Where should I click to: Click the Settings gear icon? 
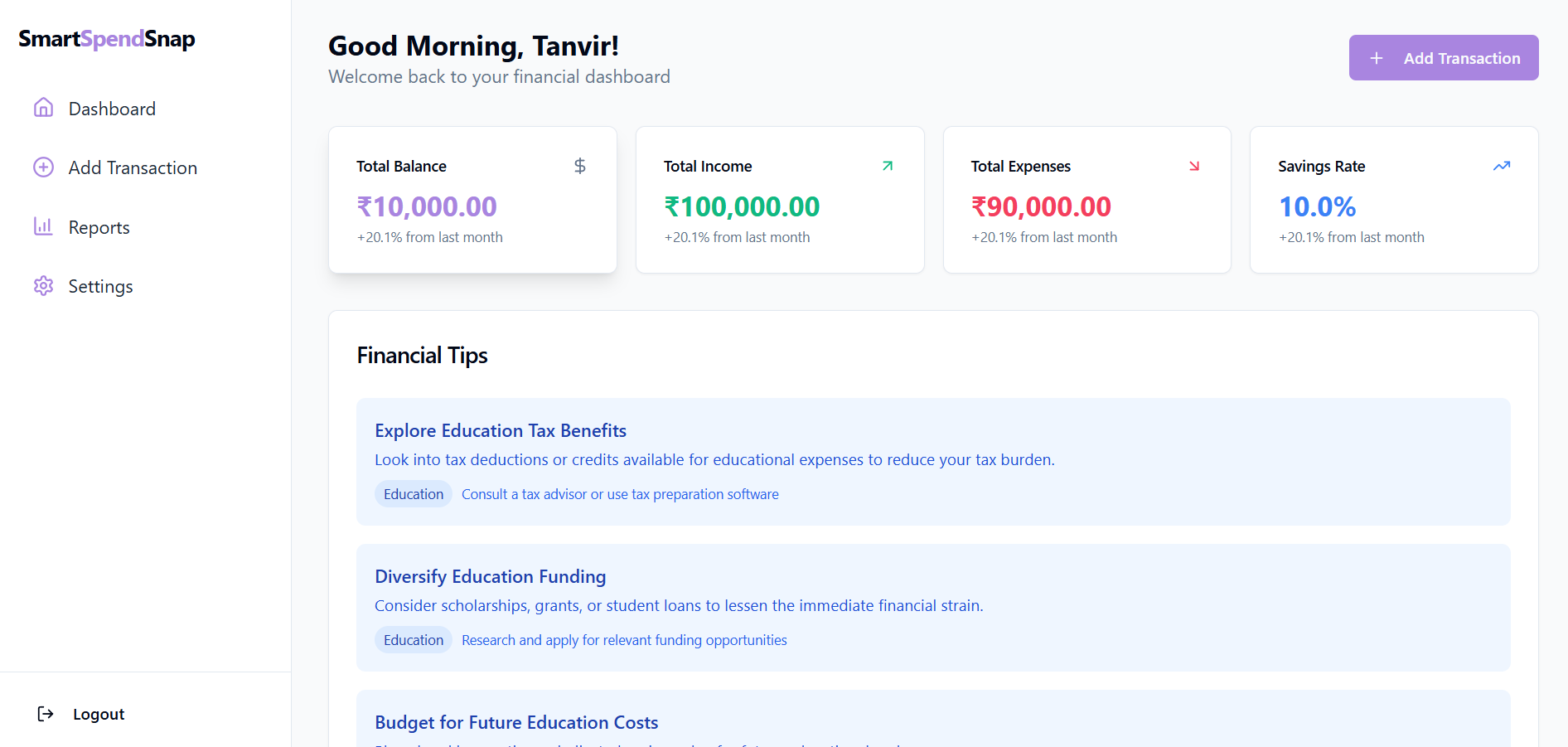tap(43, 285)
